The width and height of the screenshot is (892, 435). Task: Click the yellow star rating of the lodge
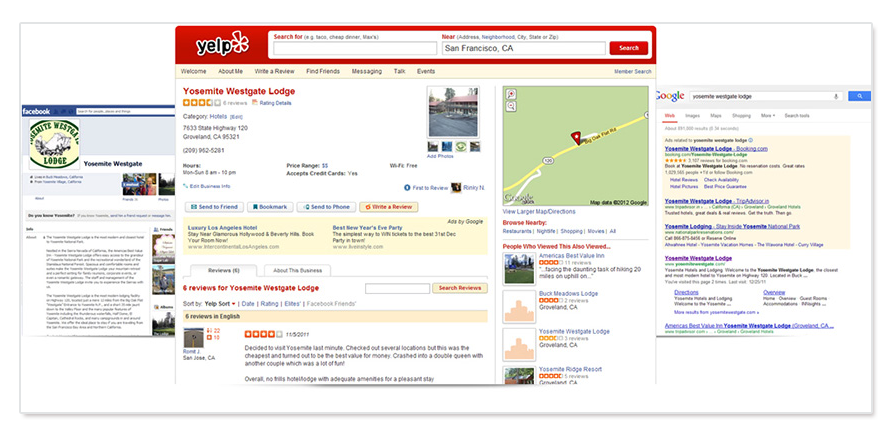[202, 103]
